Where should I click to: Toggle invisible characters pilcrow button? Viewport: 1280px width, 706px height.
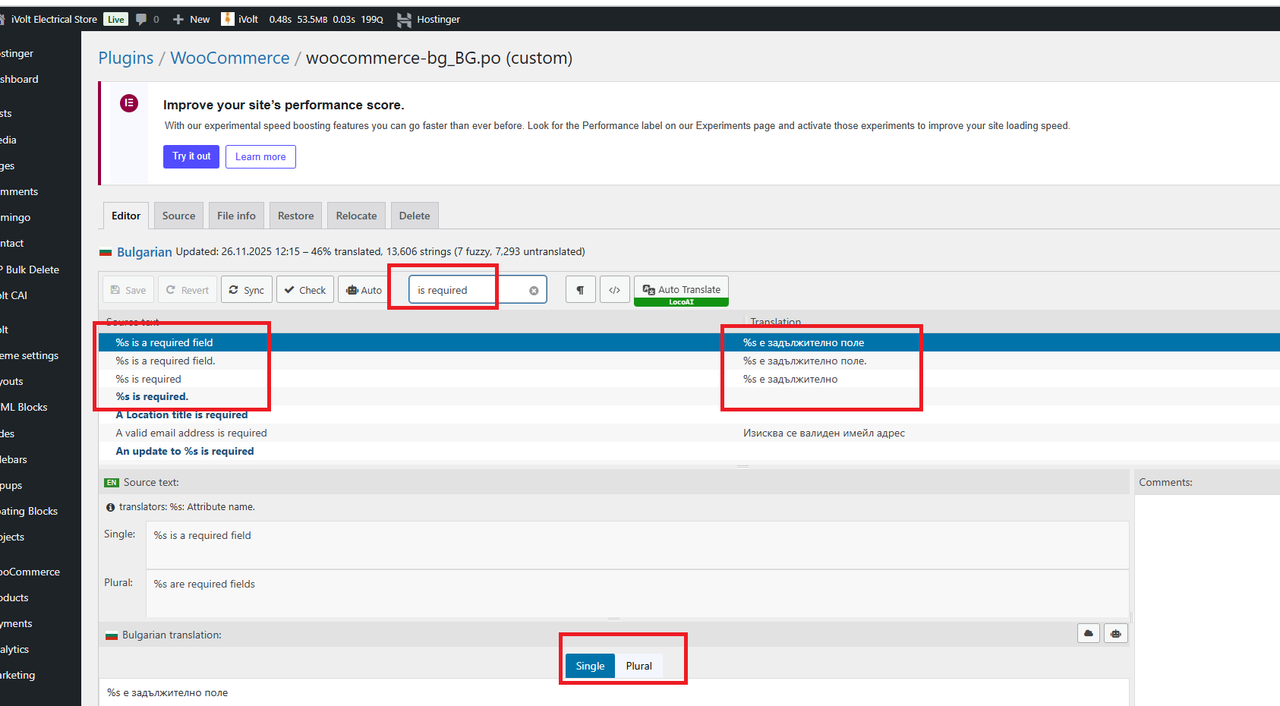tap(580, 290)
